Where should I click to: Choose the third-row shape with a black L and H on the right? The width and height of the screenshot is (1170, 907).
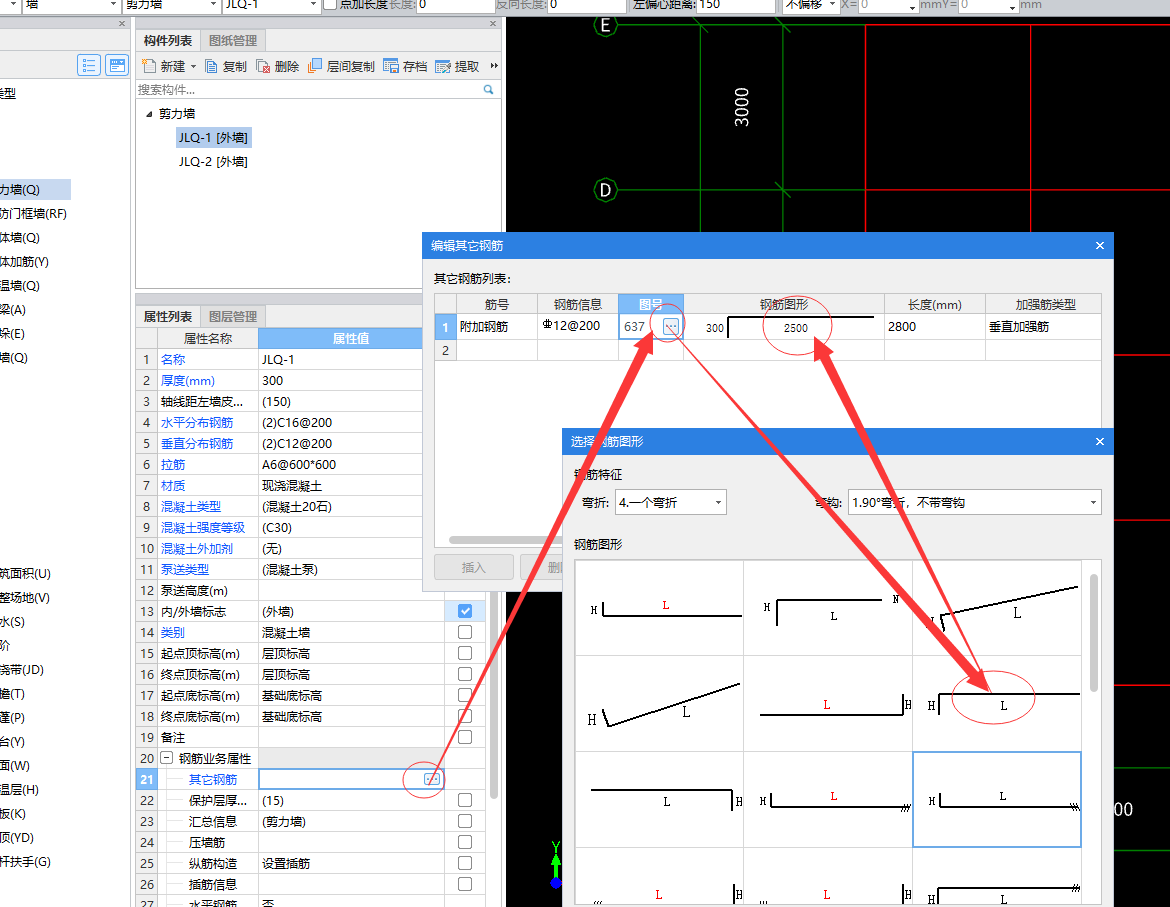(x=660, y=799)
